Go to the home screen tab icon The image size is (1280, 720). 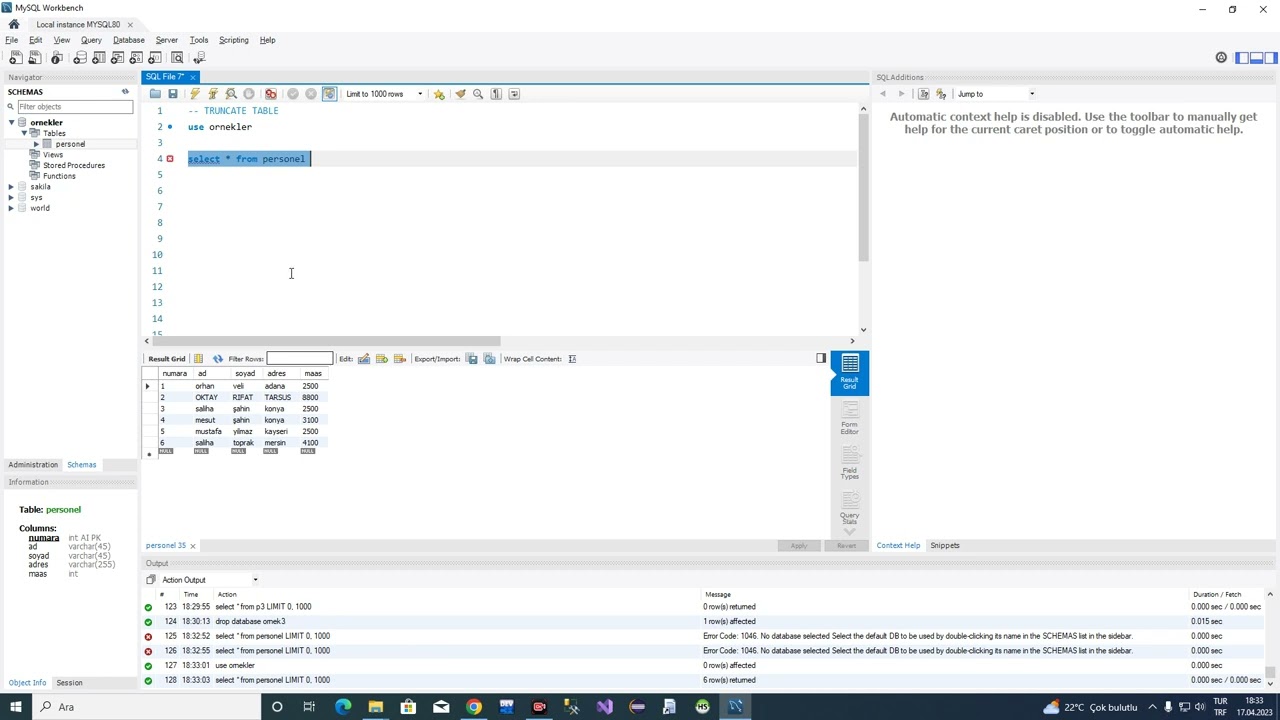[x=14, y=24]
